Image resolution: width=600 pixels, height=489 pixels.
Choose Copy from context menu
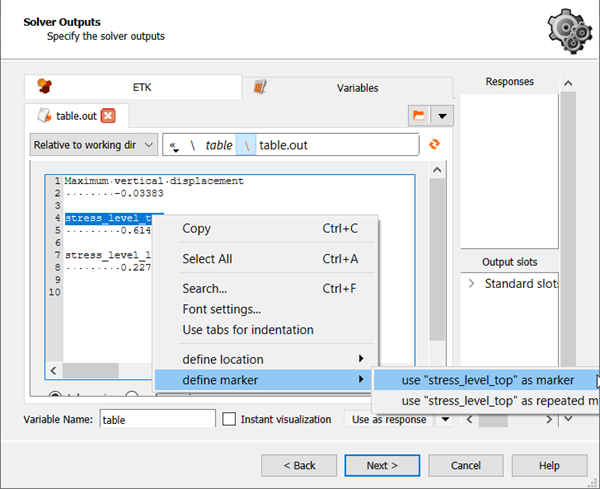coord(266,228)
